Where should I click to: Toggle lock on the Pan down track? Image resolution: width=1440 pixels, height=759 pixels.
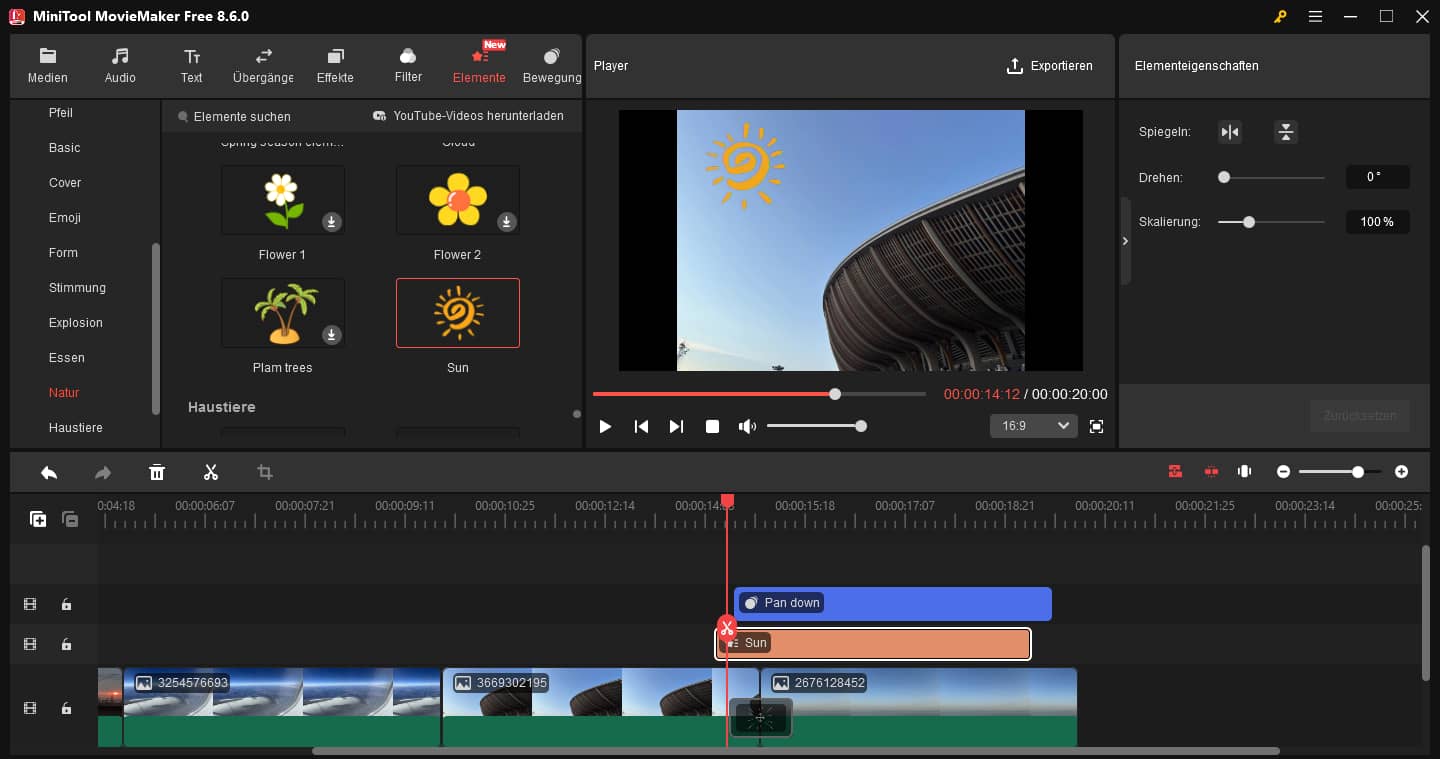[x=66, y=604]
